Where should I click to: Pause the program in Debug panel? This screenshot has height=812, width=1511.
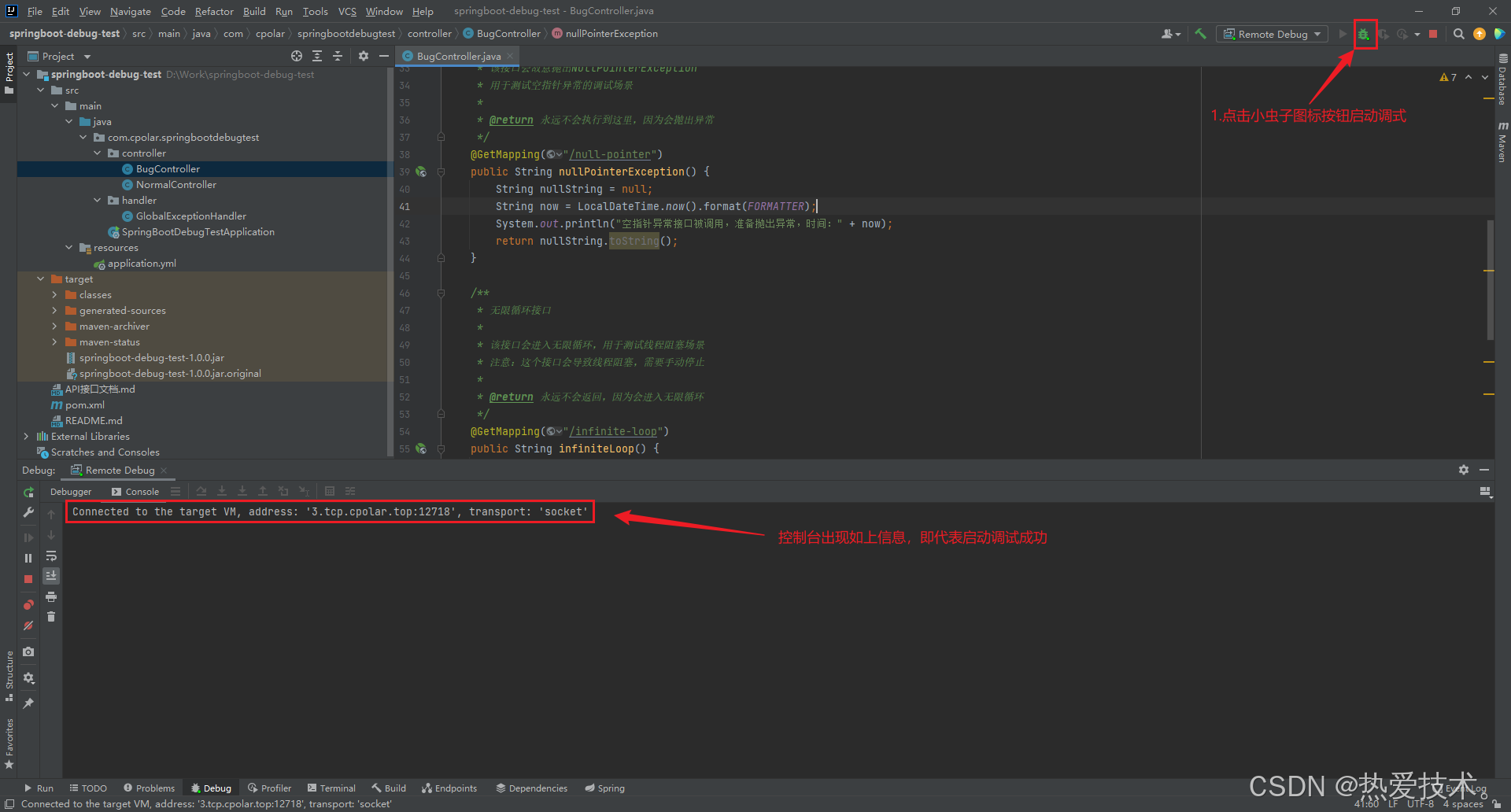[x=28, y=558]
